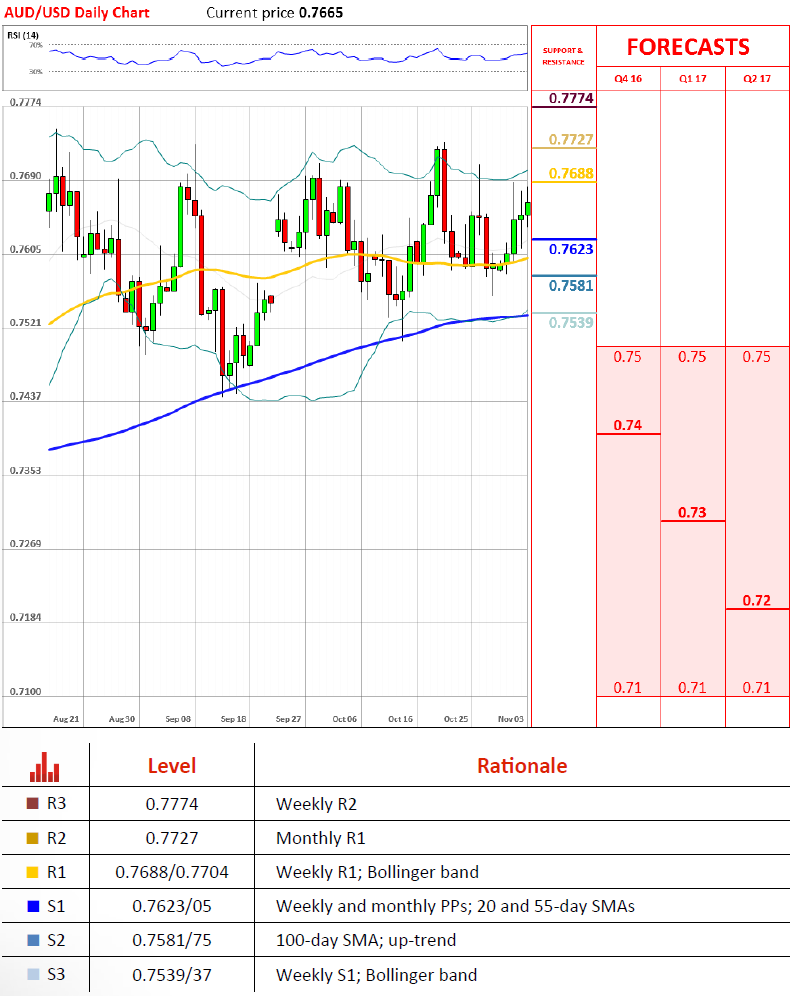
Task: Click the S1 row label
Action: [57, 906]
